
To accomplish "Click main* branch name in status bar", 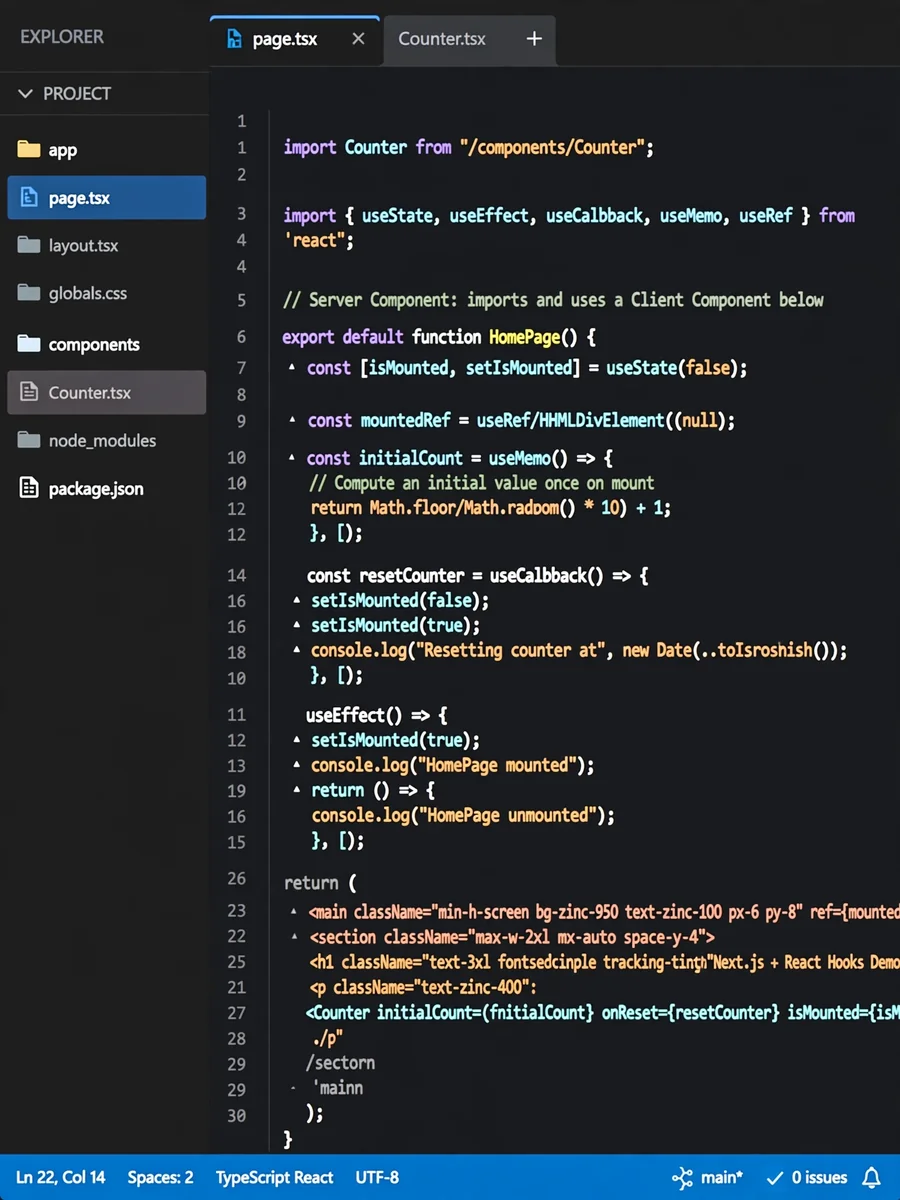I will click(x=722, y=1178).
